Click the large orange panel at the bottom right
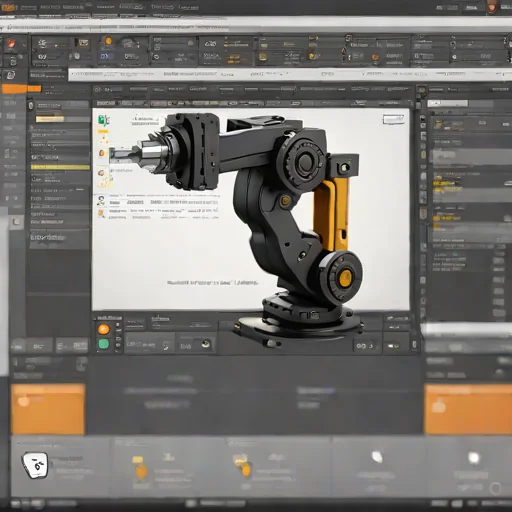Image resolution: width=512 pixels, height=512 pixels. point(468,409)
